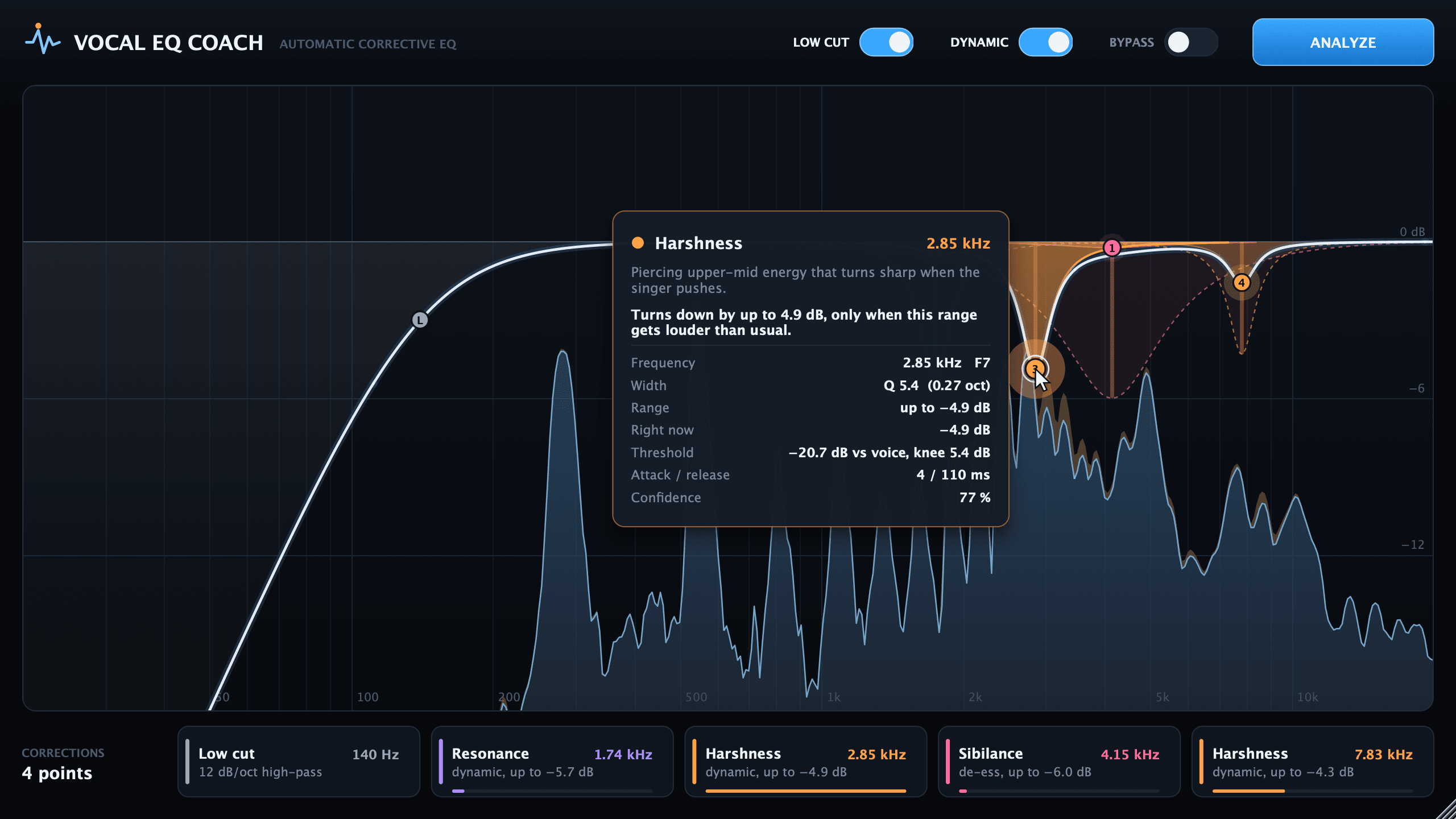Select the Sibilance 4.15 kHz correction card

1059,762
